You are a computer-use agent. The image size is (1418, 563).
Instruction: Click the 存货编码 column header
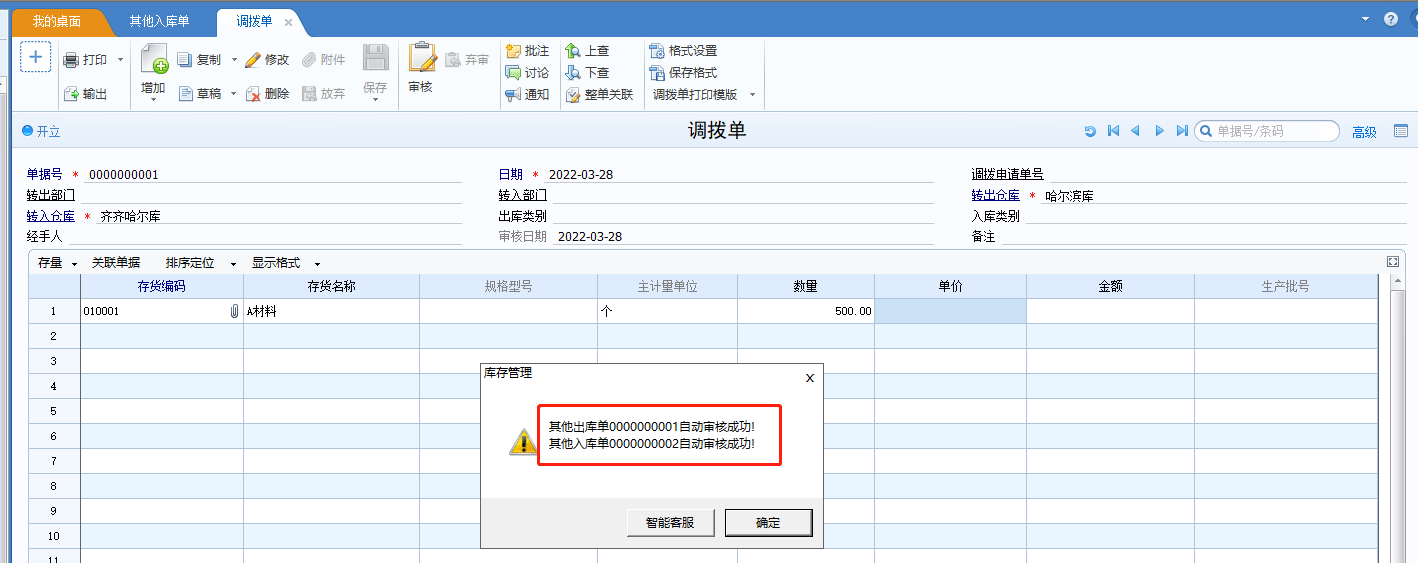(x=162, y=286)
